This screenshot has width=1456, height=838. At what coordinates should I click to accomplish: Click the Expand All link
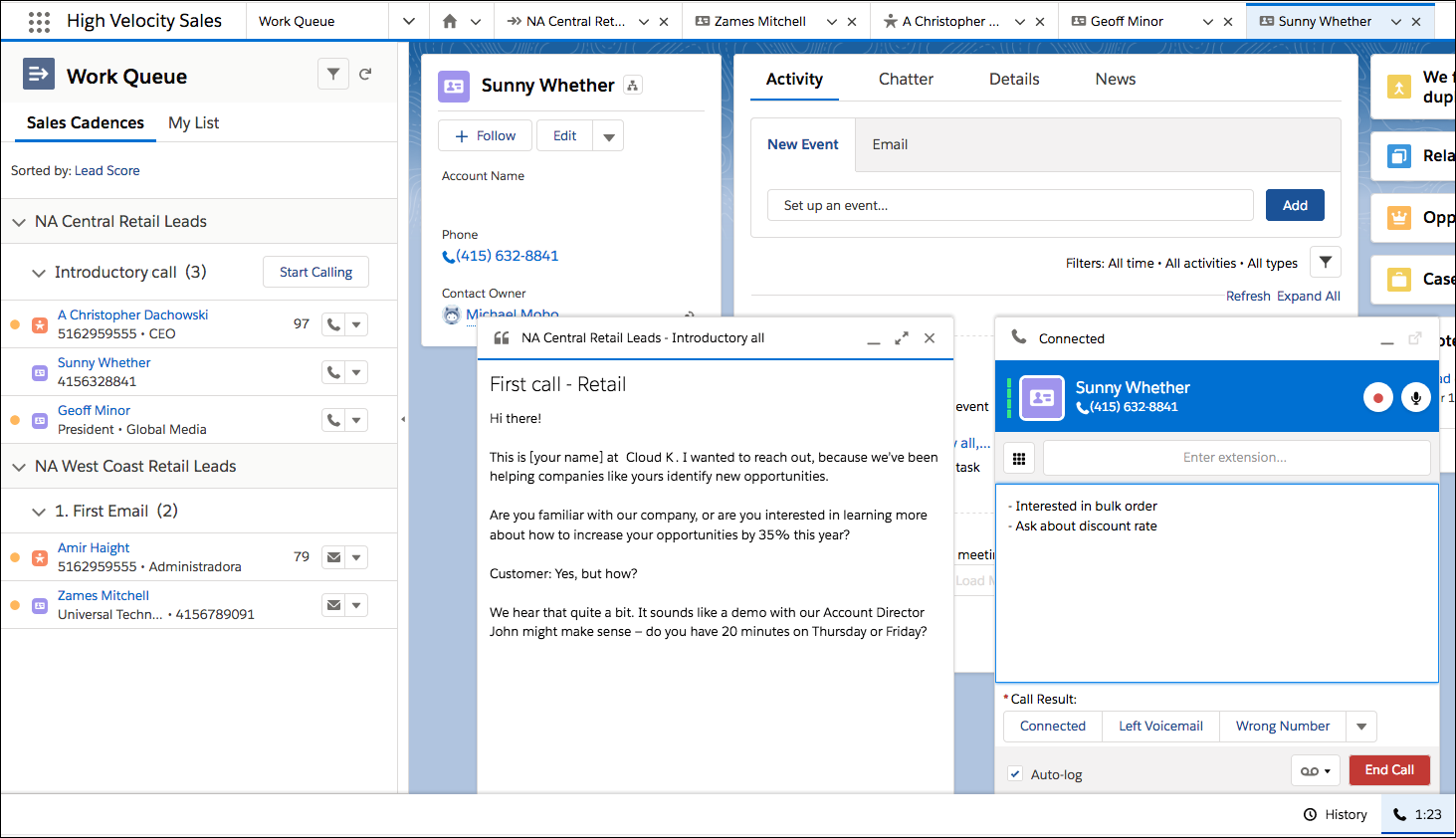pos(1309,296)
